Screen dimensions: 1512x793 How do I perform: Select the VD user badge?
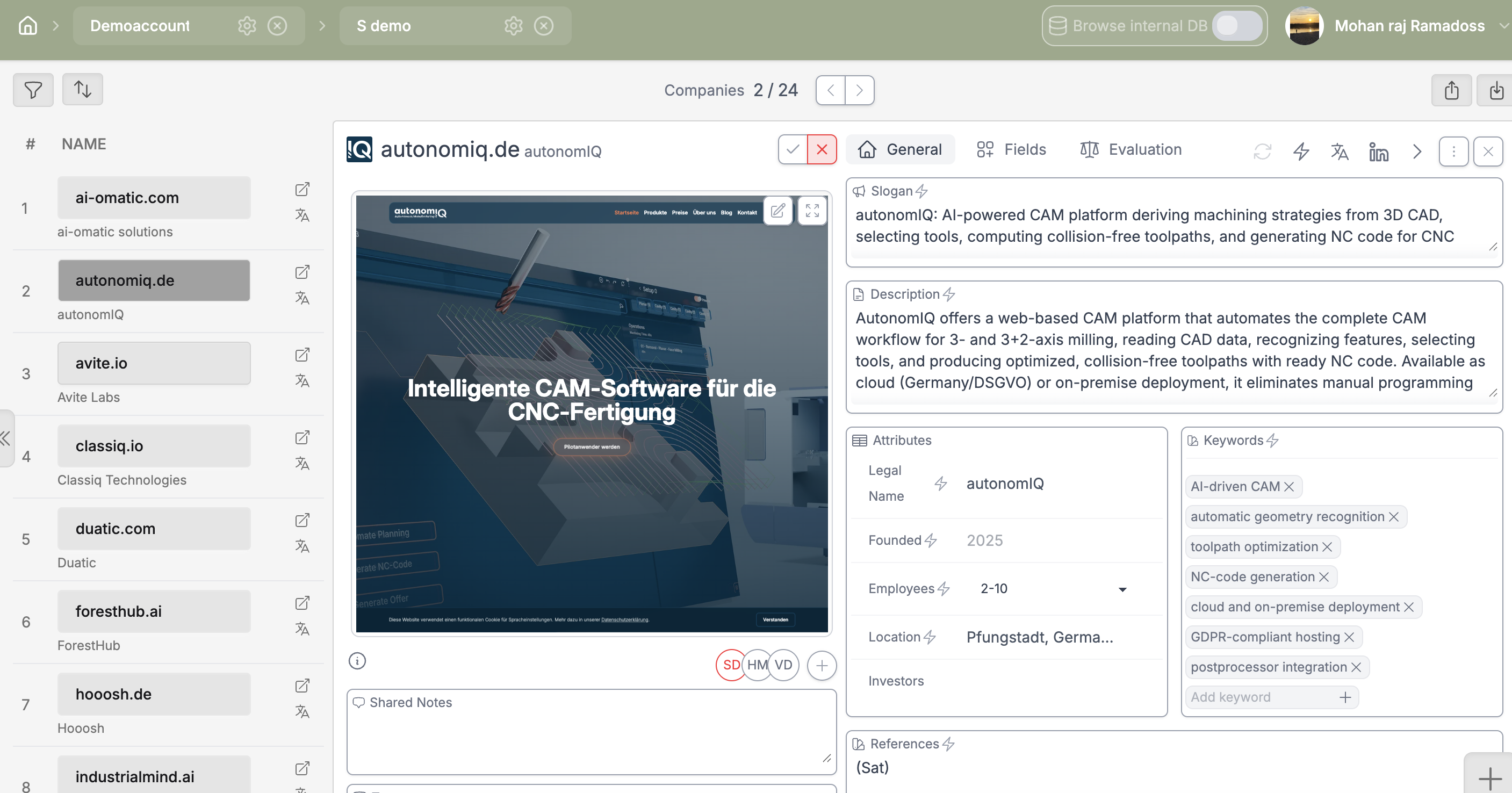783,665
